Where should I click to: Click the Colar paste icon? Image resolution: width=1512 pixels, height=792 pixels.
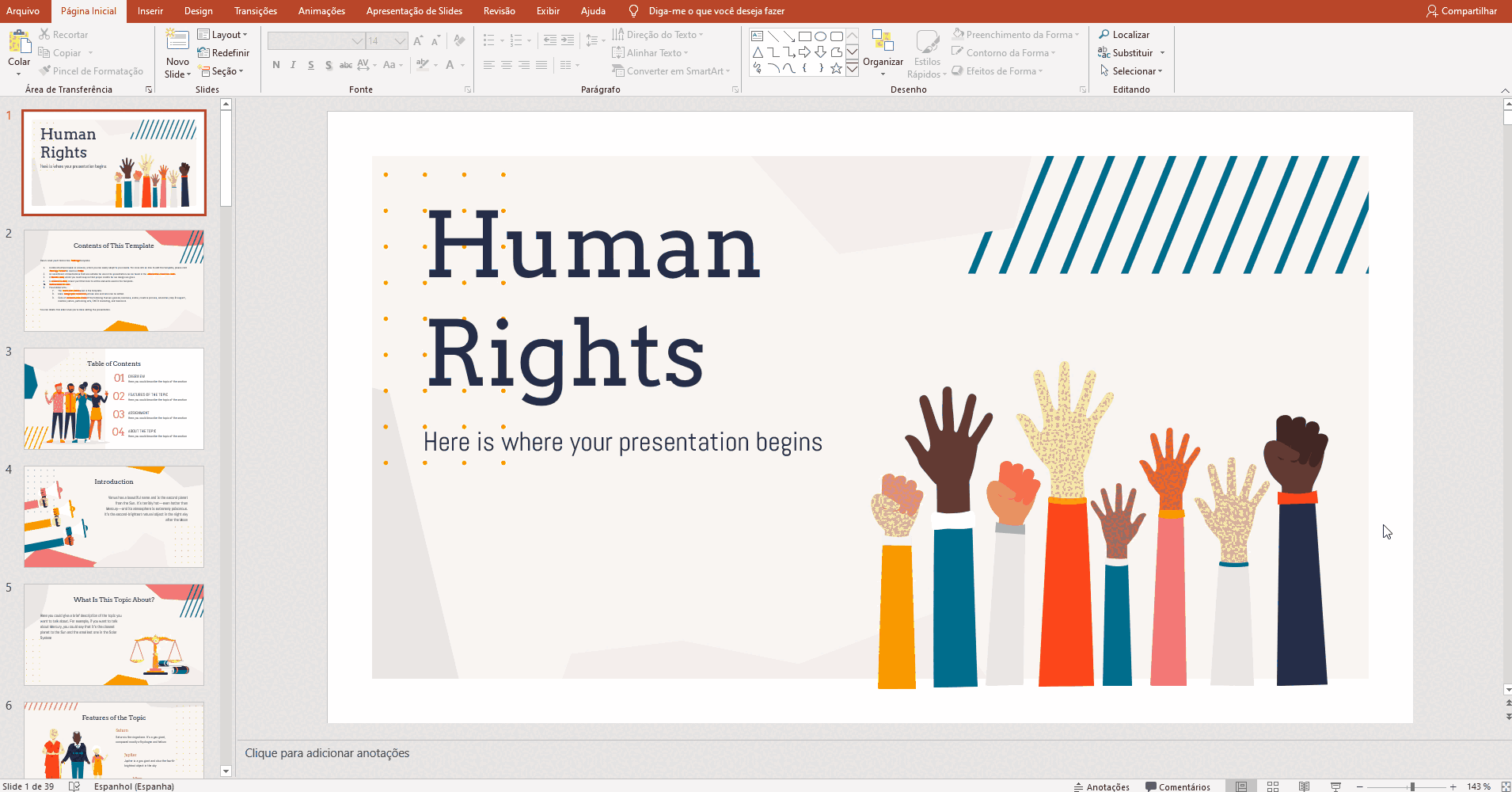click(19, 41)
